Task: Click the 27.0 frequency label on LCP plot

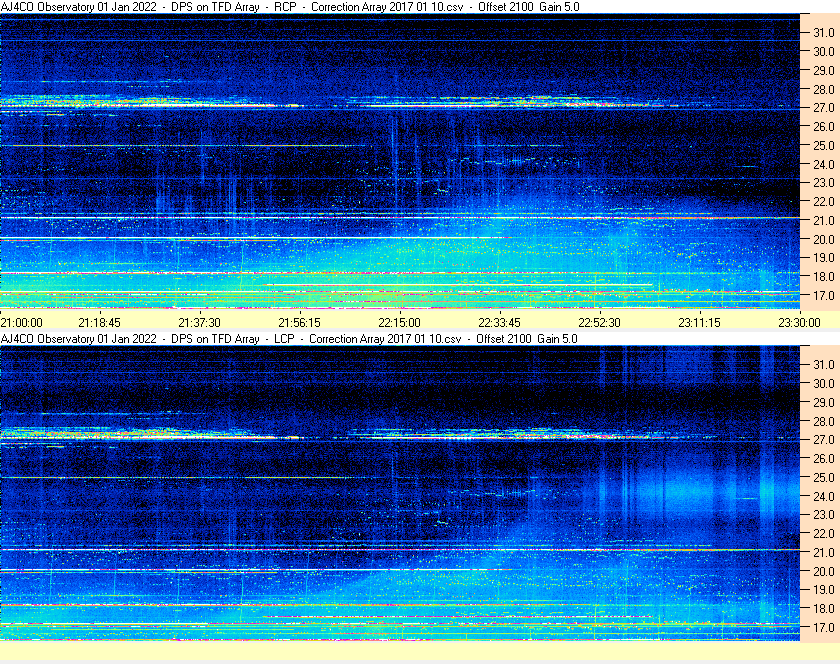Action: click(824, 440)
